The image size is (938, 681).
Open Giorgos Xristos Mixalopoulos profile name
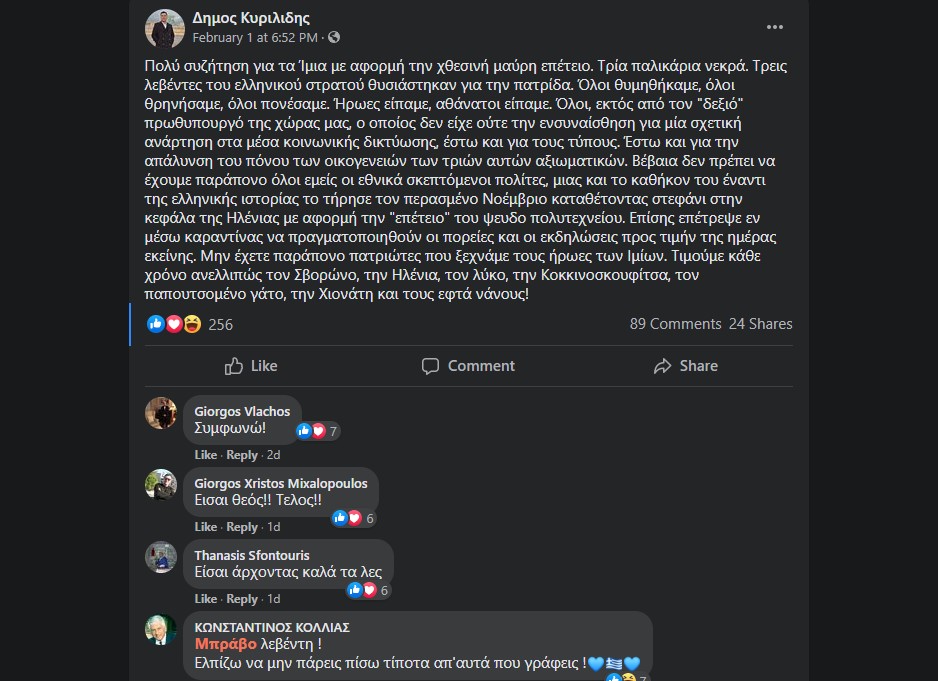tap(280, 484)
